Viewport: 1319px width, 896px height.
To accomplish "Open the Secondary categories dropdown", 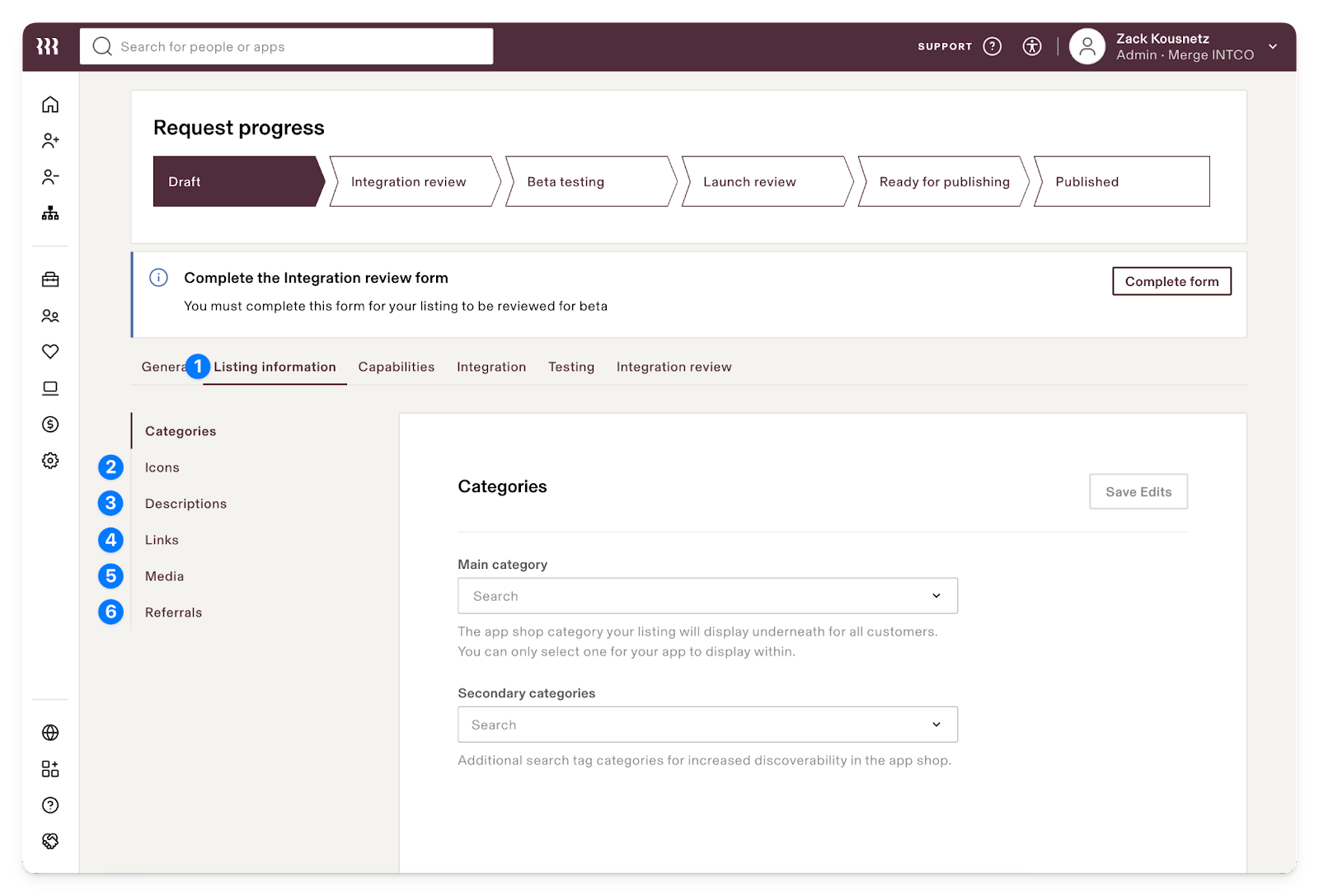I will coord(707,725).
